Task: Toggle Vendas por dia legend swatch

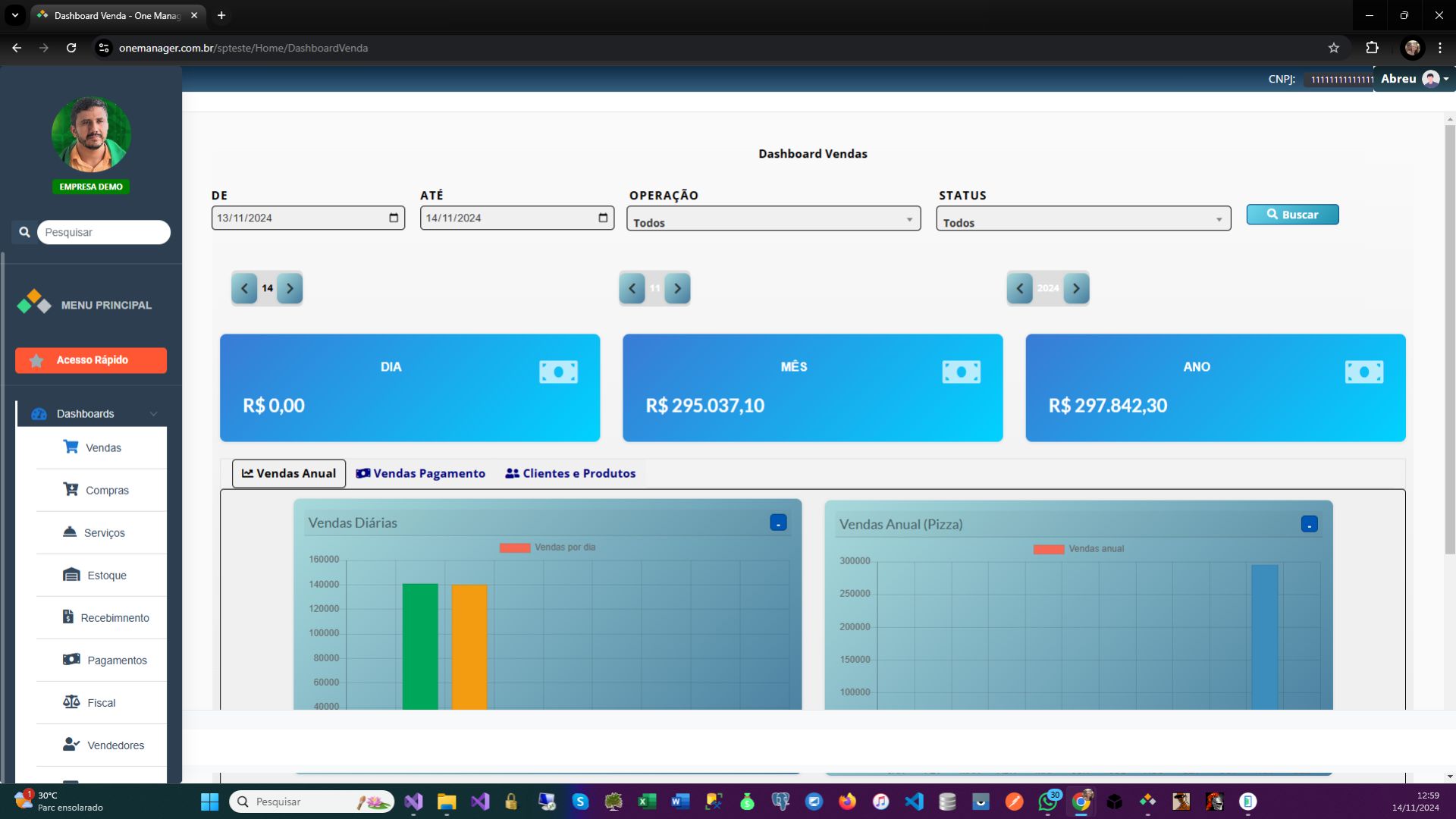Action: pos(515,548)
